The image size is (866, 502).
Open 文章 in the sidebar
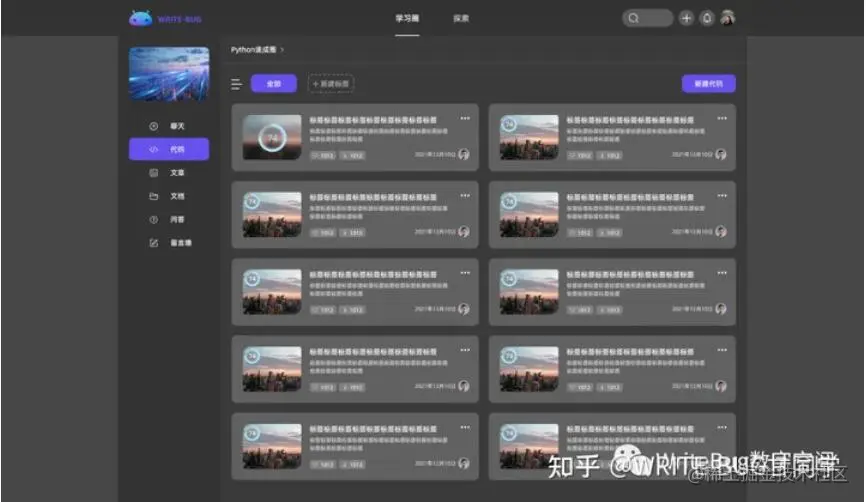pyautogui.click(x=169, y=173)
